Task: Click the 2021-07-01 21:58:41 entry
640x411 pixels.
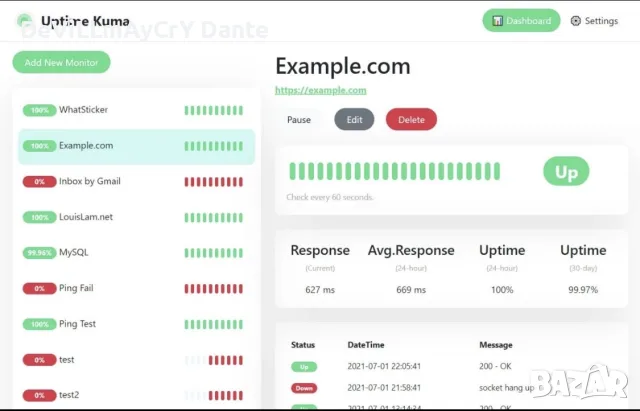Action: pyautogui.click(x=384, y=387)
